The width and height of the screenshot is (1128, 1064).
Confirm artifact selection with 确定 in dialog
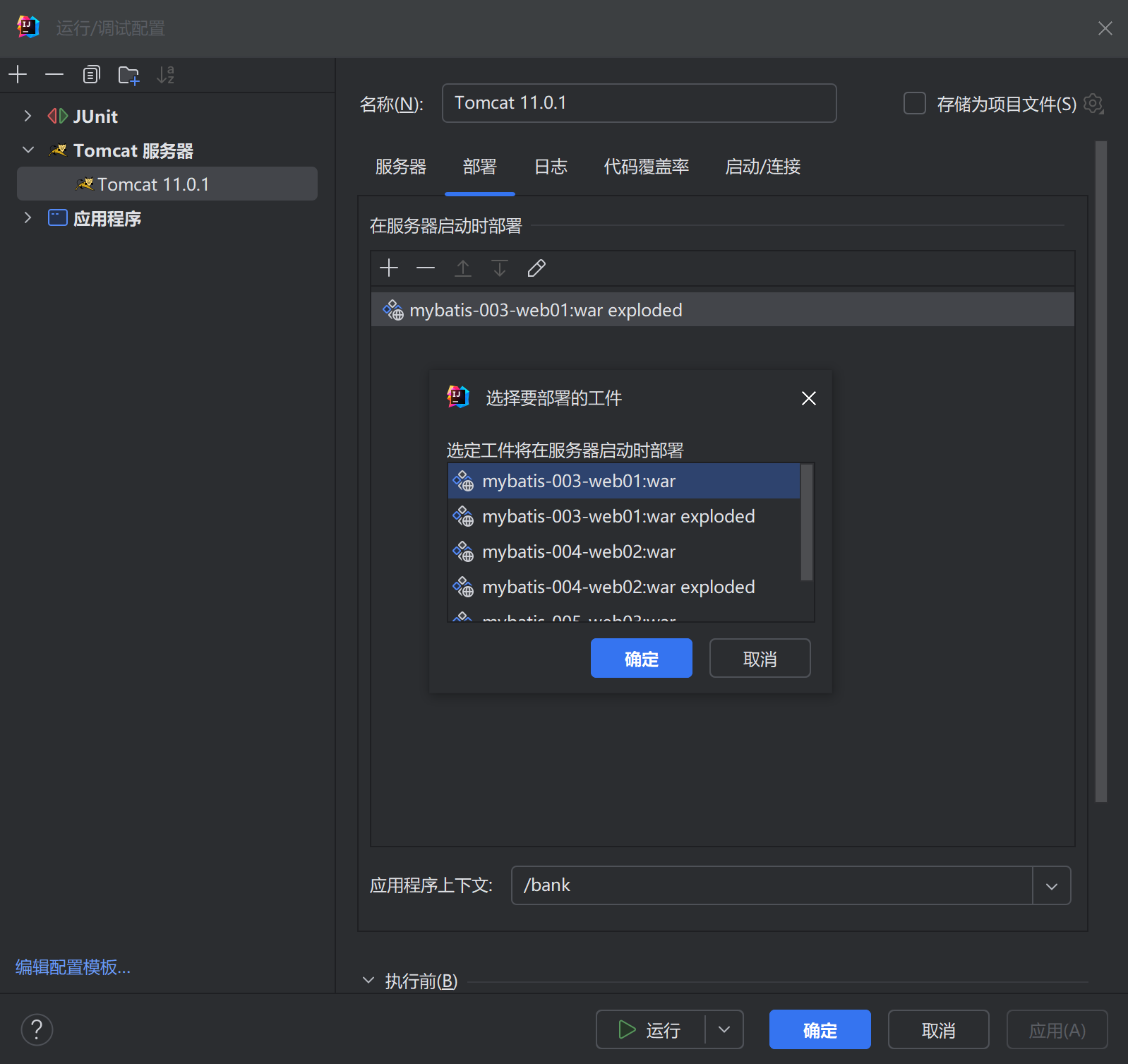click(641, 658)
